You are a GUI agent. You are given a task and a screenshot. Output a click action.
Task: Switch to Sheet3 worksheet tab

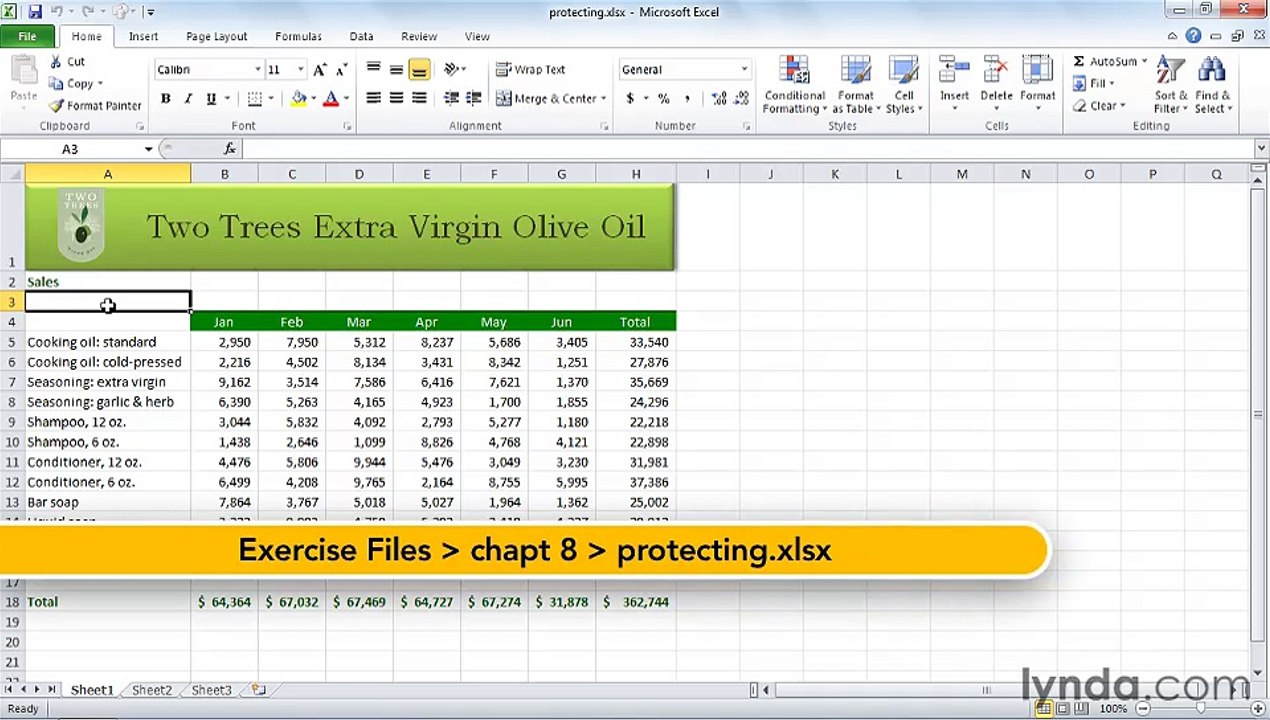211,690
